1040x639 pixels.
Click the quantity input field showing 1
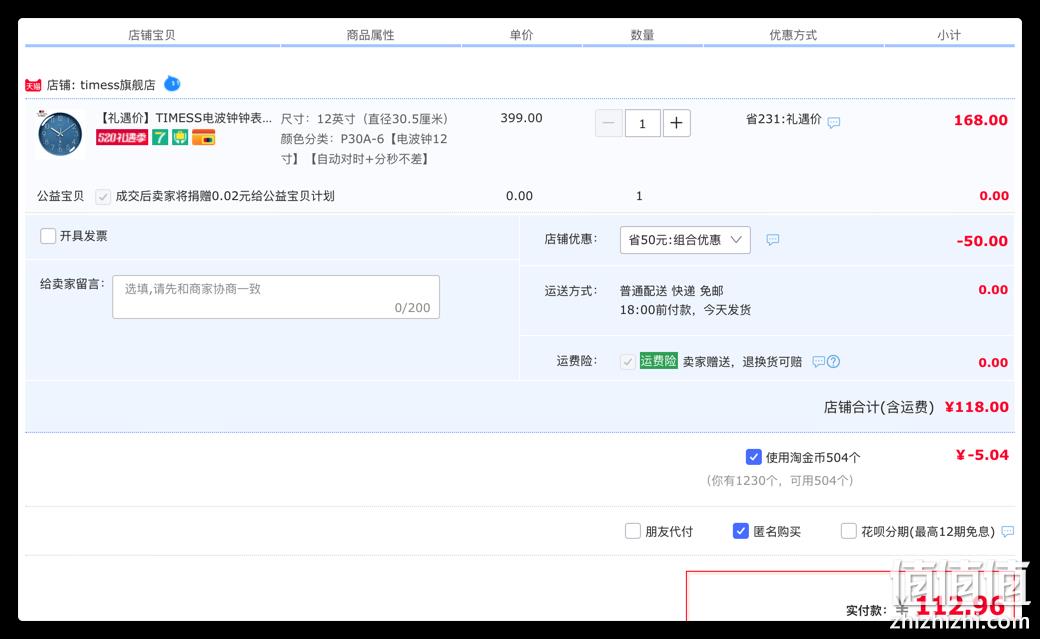642,123
